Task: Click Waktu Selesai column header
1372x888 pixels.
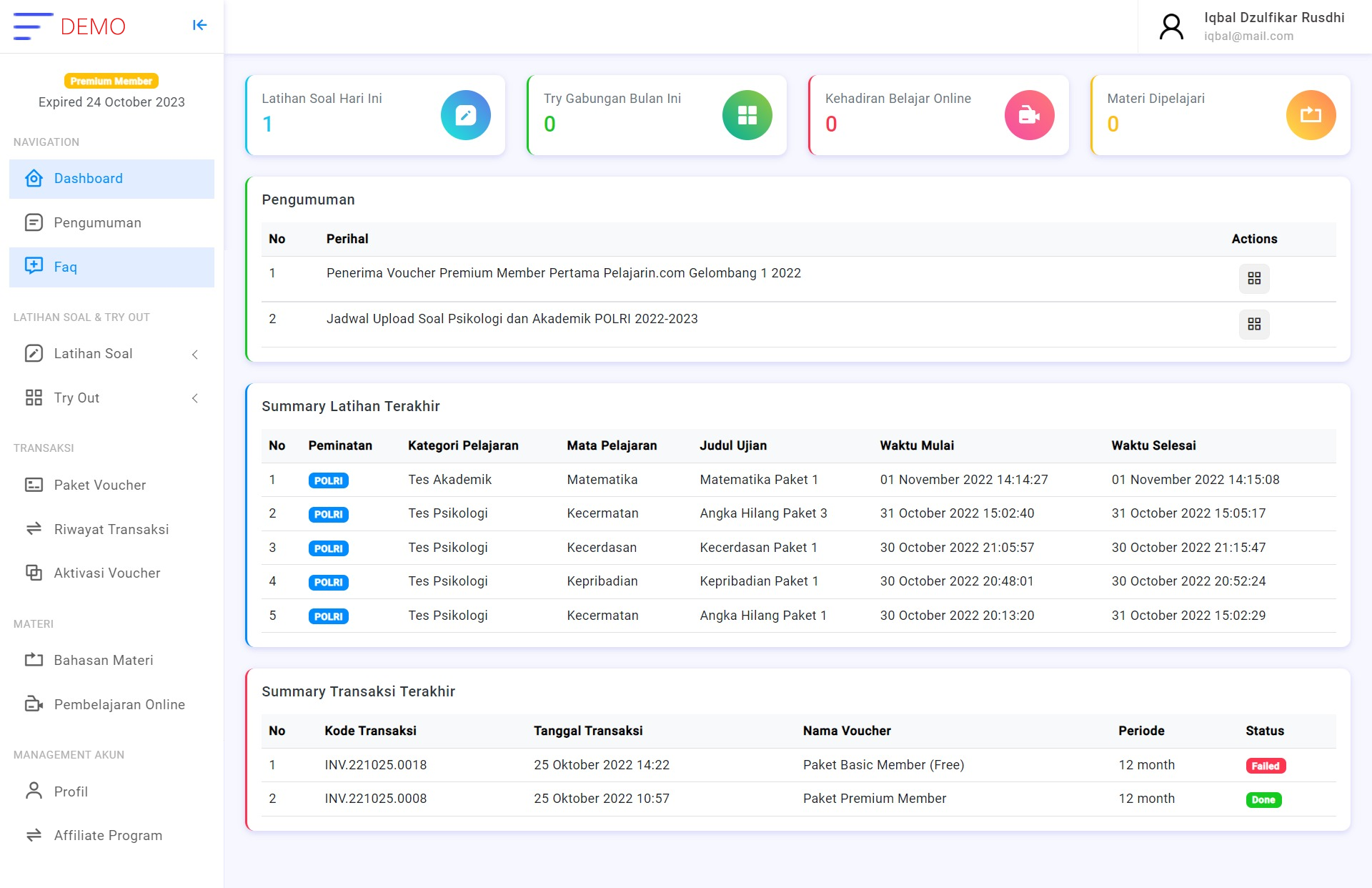Action: point(1153,445)
